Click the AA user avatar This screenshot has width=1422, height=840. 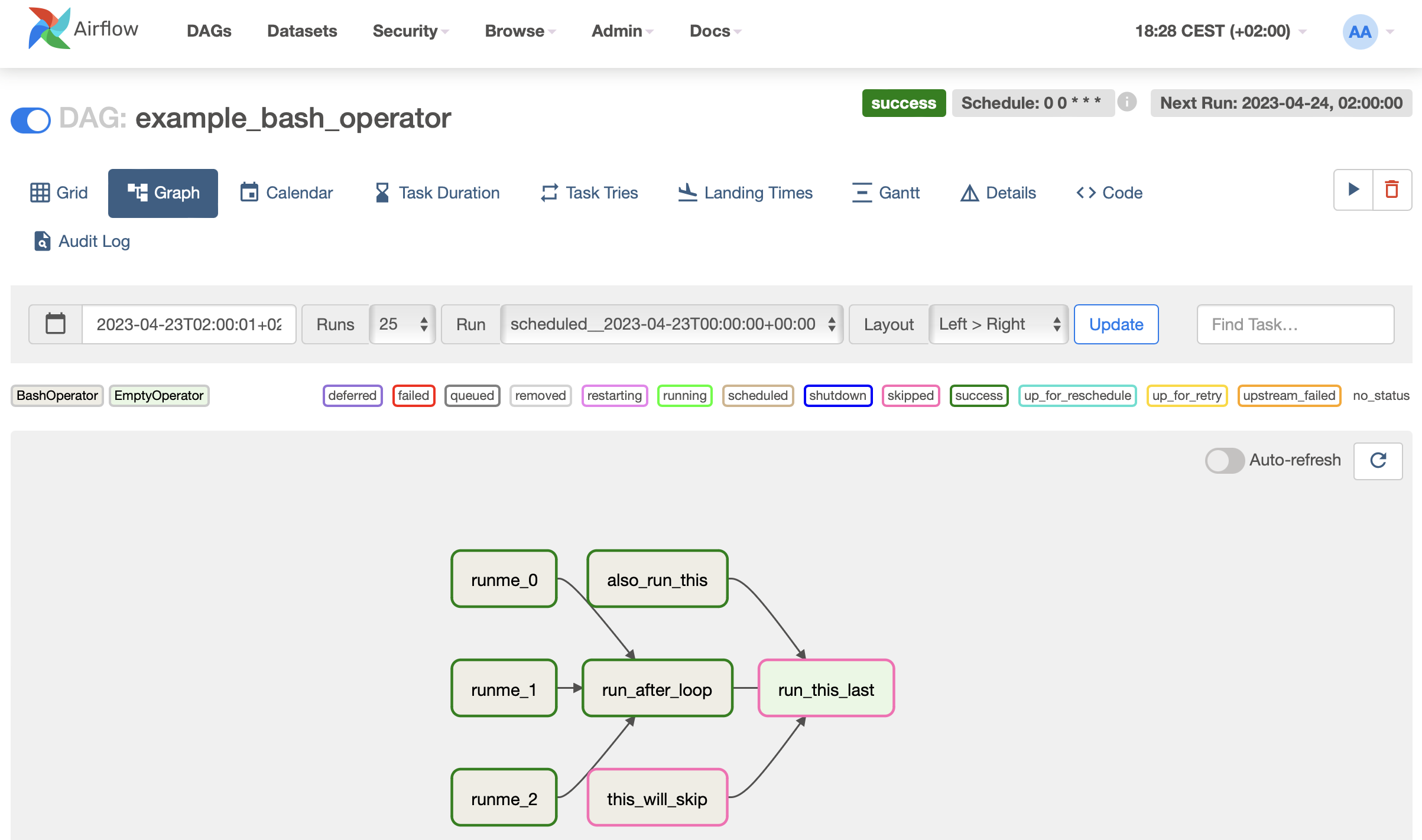pyautogui.click(x=1360, y=31)
